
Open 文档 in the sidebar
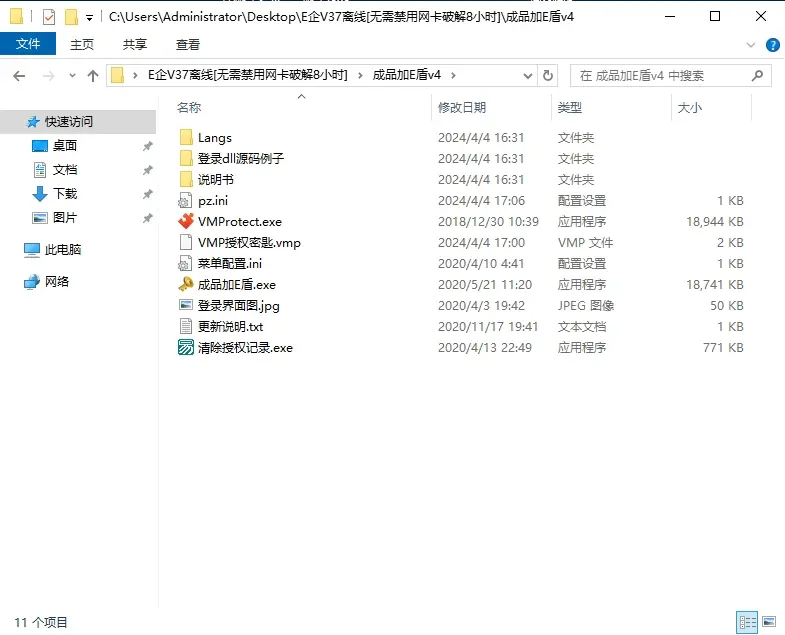tap(65, 170)
